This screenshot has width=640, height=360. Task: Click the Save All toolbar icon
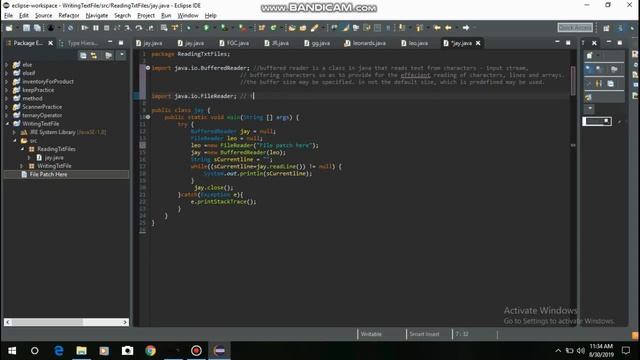tap(37, 28)
